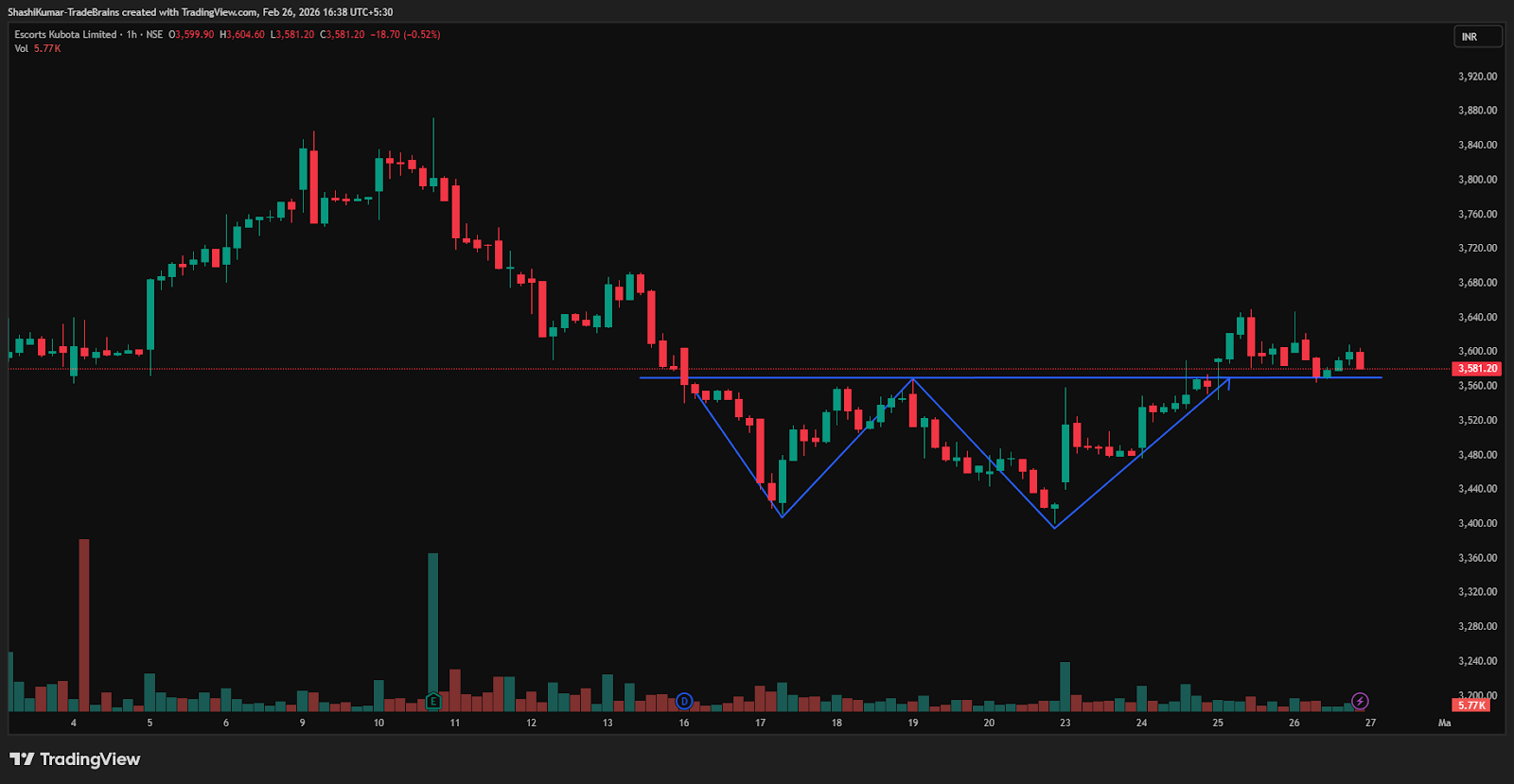Click the 3,920.00 price axis label
This screenshot has height=784, width=1514.
(x=1477, y=76)
